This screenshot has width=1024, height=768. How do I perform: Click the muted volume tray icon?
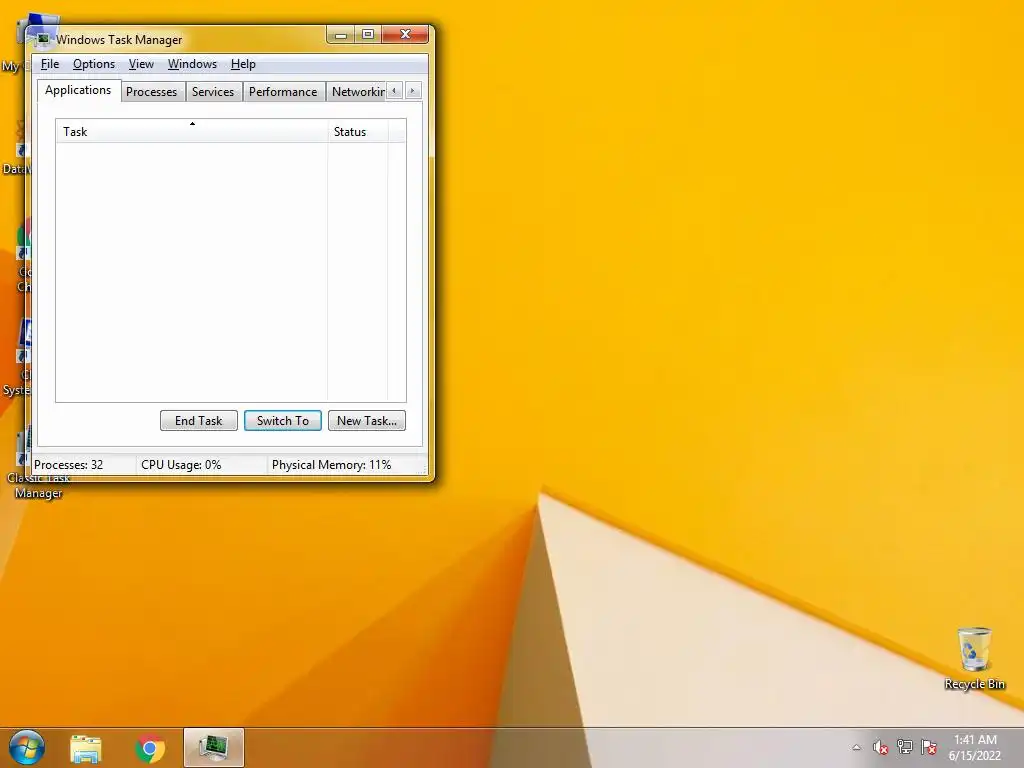(880, 747)
